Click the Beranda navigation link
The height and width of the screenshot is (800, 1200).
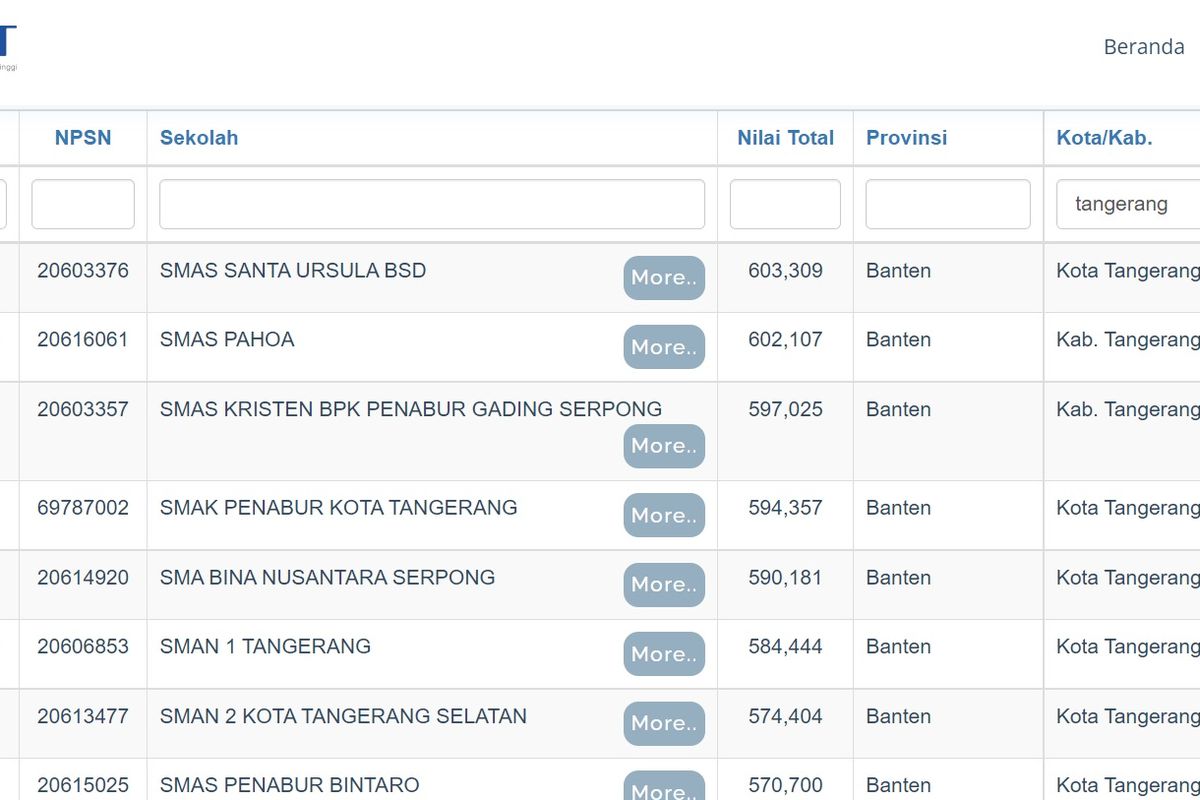coord(1143,47)
